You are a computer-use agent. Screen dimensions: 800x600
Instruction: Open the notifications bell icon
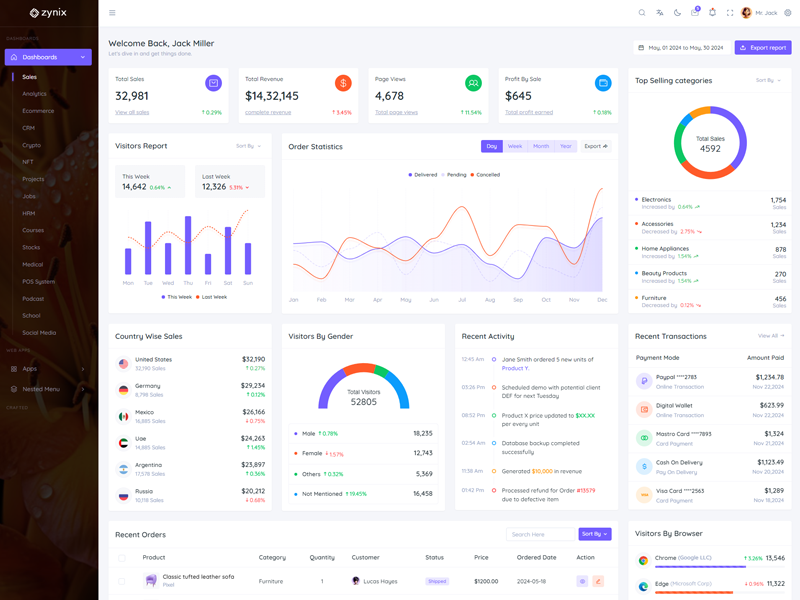click(x=712, y=13)
